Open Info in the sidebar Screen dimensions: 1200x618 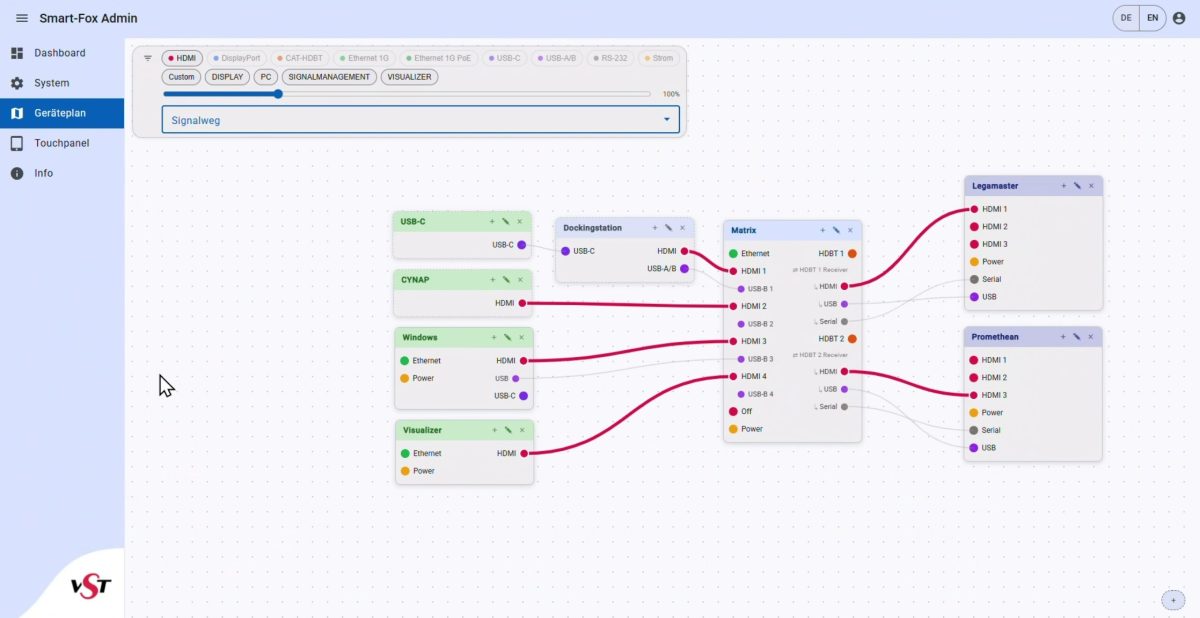coord(62,173)
